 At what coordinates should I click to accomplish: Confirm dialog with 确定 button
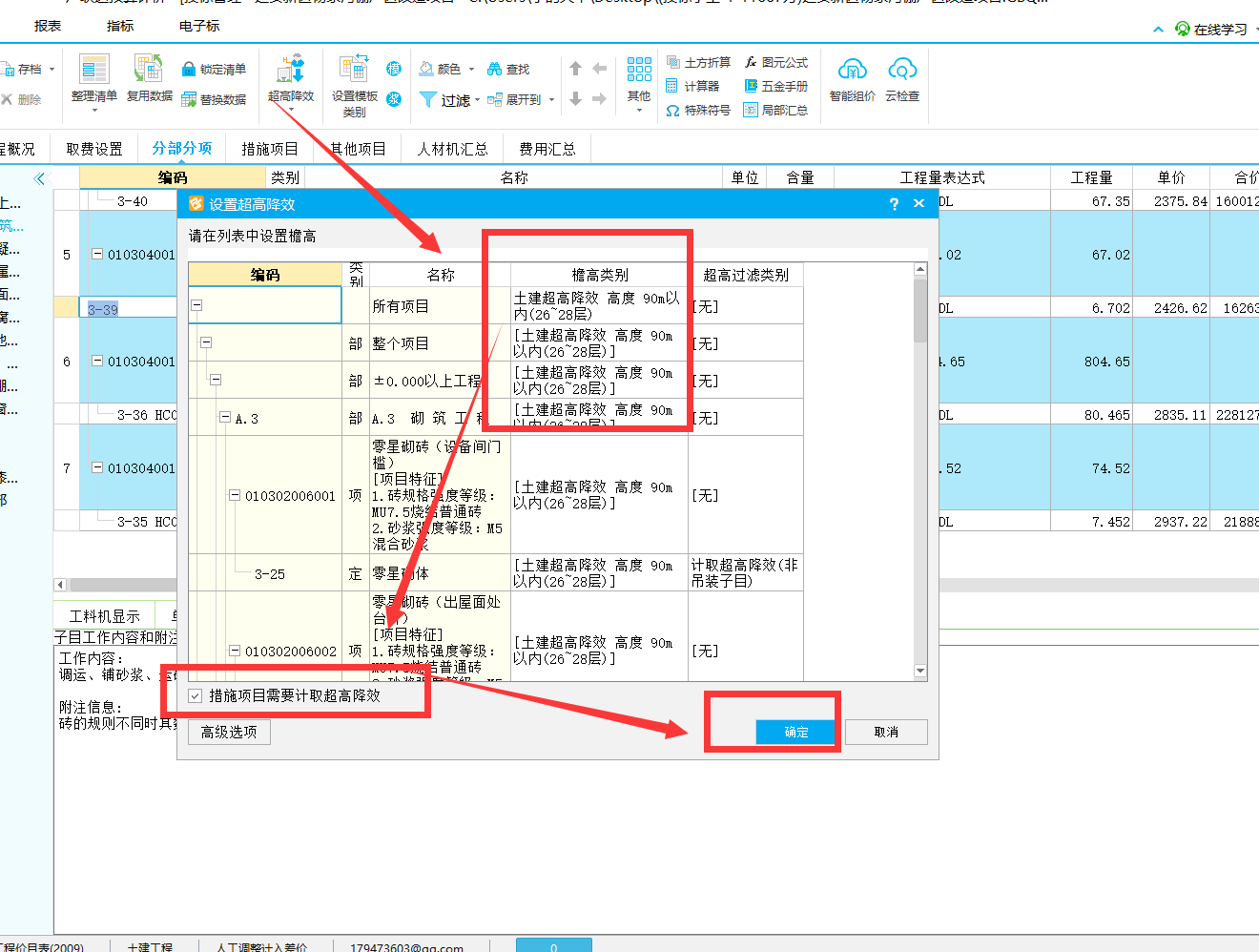(x=795, y=732)
